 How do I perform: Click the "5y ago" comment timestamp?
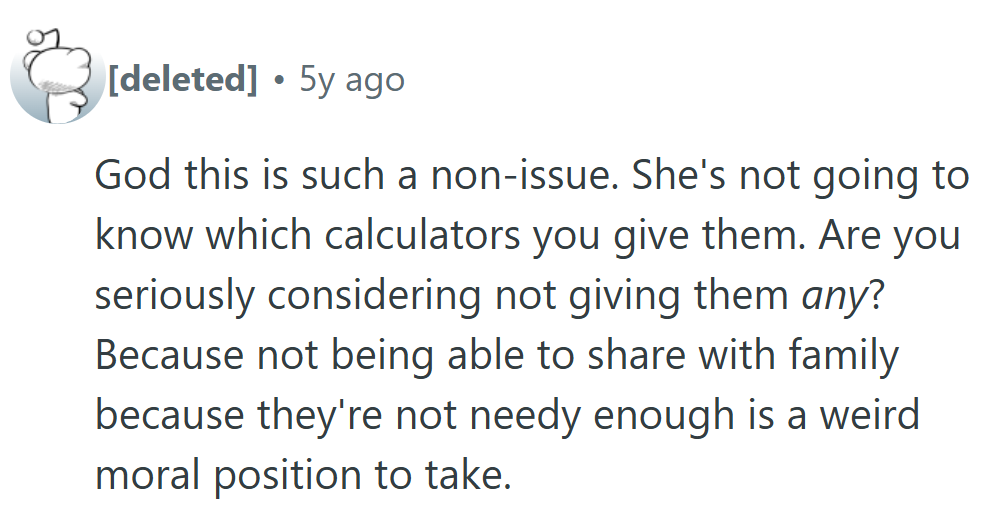(352, 78)
